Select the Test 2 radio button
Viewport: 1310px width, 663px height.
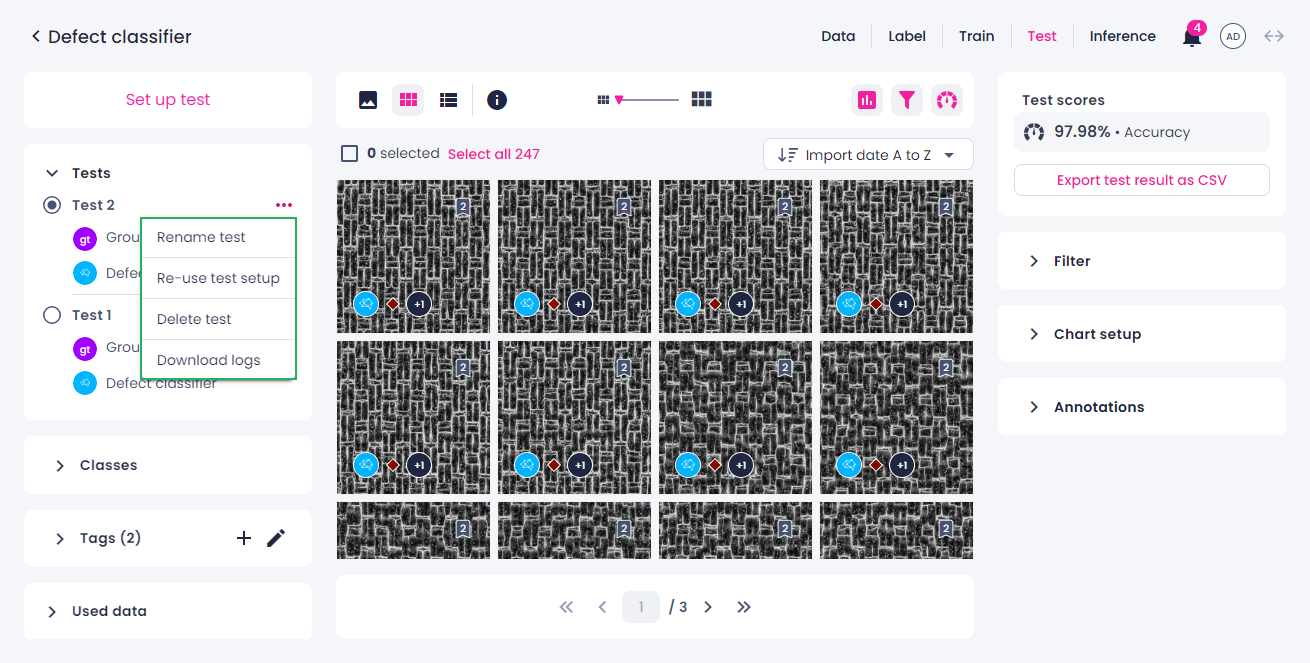click(52, 205)
